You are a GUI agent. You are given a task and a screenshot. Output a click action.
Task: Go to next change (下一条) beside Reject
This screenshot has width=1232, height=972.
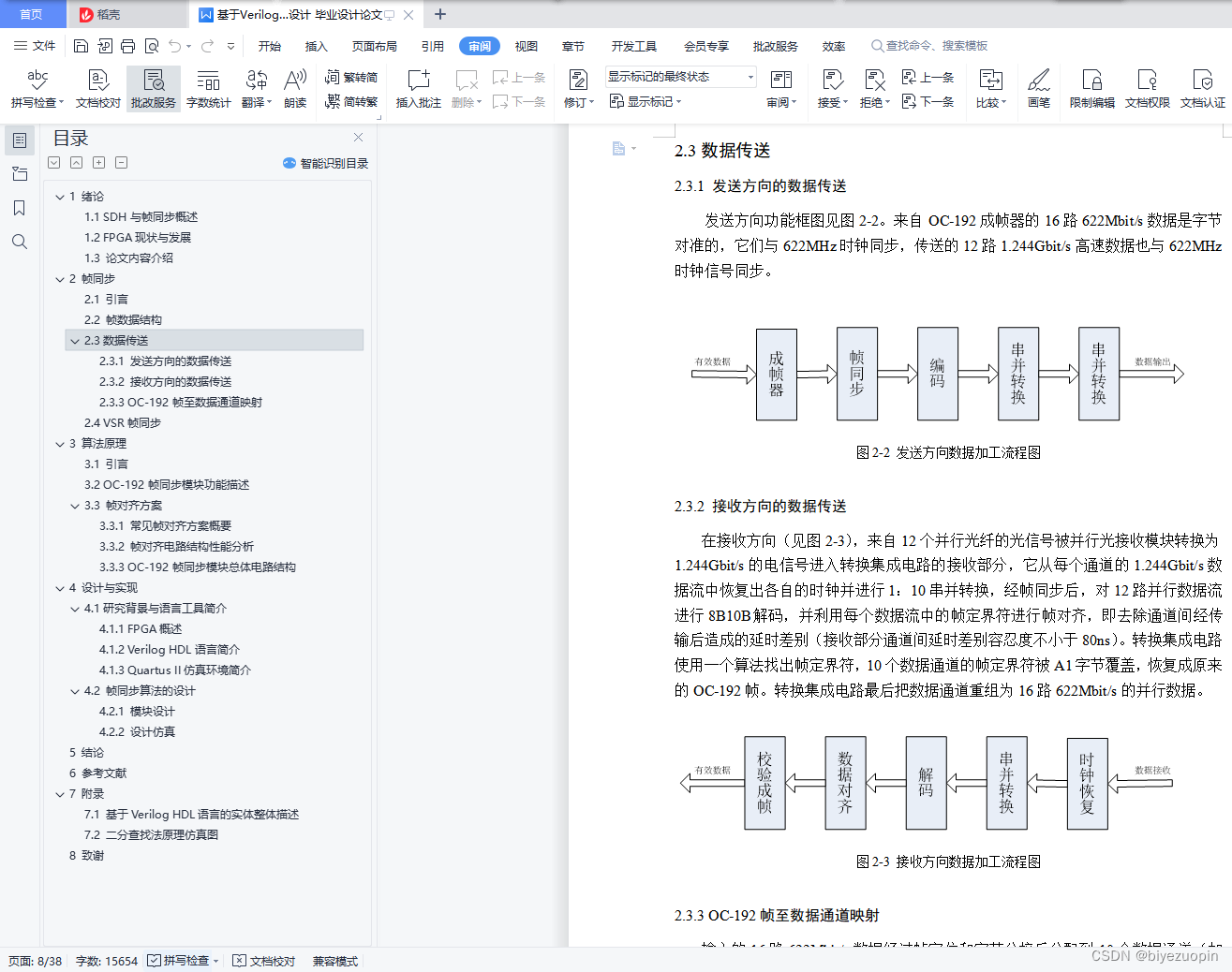point(928,101)
